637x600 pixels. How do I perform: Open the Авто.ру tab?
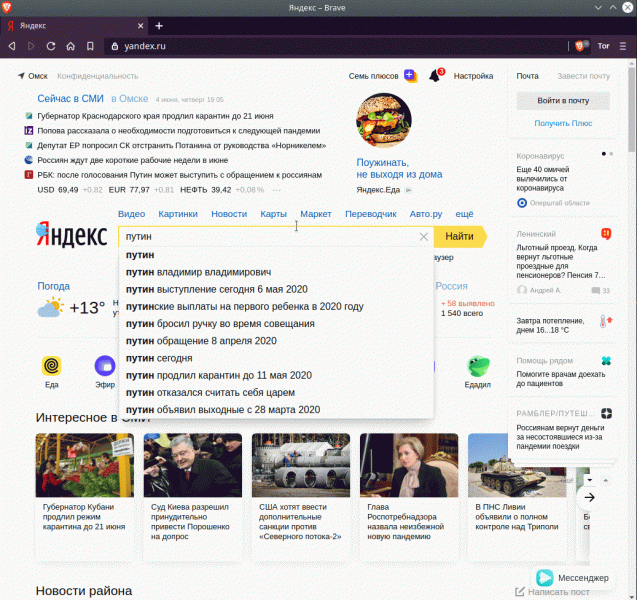(x=426, y=214)
